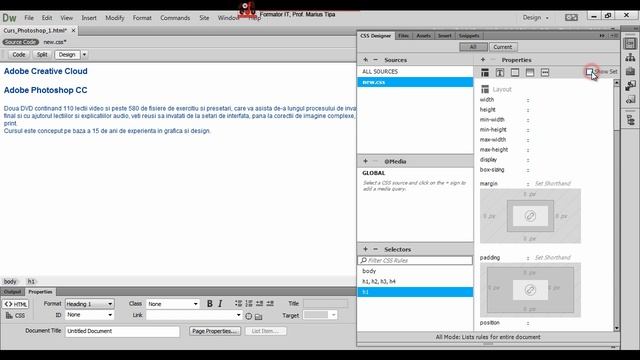Open the File menu
The width and height of the screenshot is (640, 360).
(x=29, y=18)
